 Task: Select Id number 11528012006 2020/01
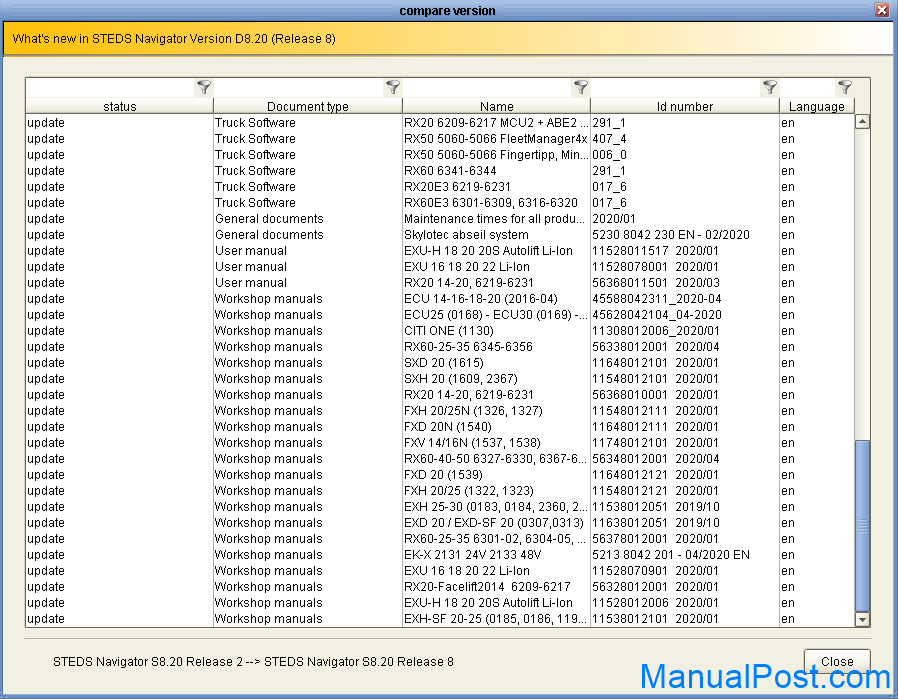(655, 603)
